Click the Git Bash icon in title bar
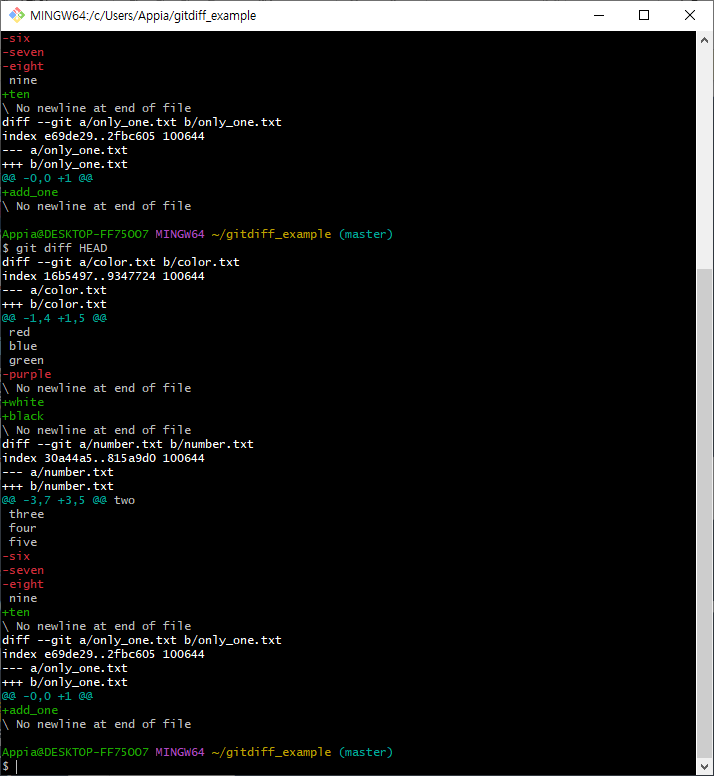The width and height of the screenshot is (714, 776). click(x=17, y=15)
